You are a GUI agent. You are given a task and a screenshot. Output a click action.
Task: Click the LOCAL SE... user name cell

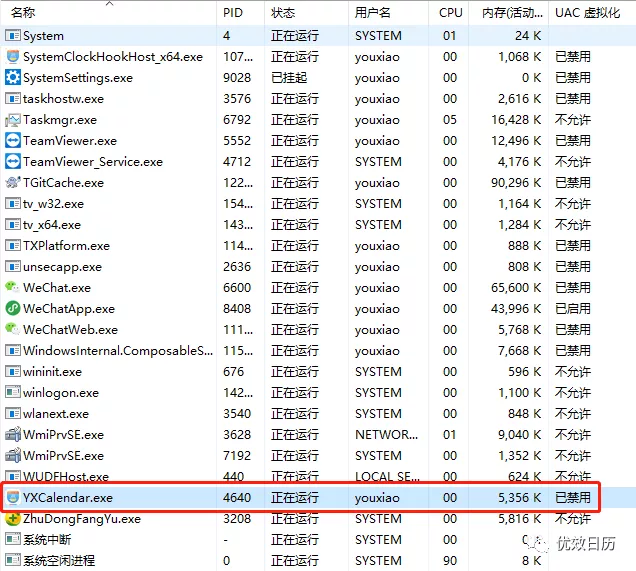coord(387,476)
